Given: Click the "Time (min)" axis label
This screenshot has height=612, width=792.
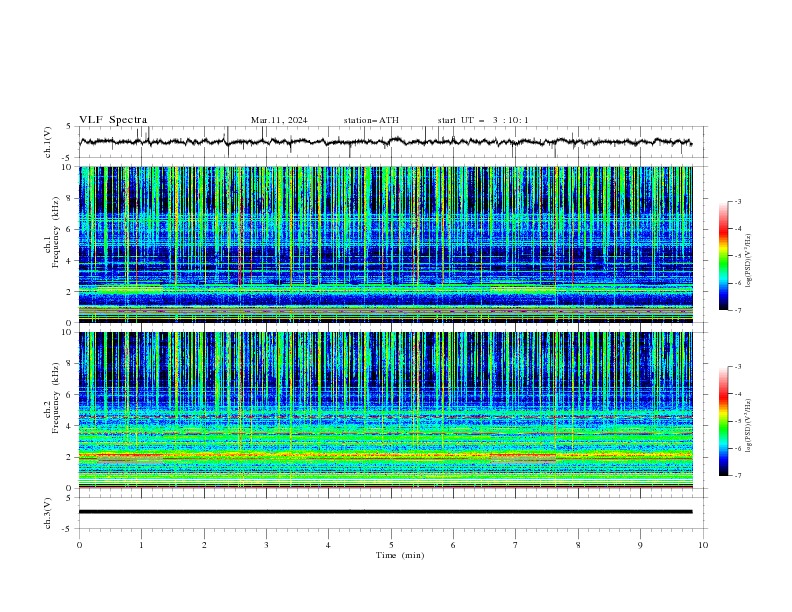Looking at the screenshot, I should pyautogui.click(x=400, y=555).
